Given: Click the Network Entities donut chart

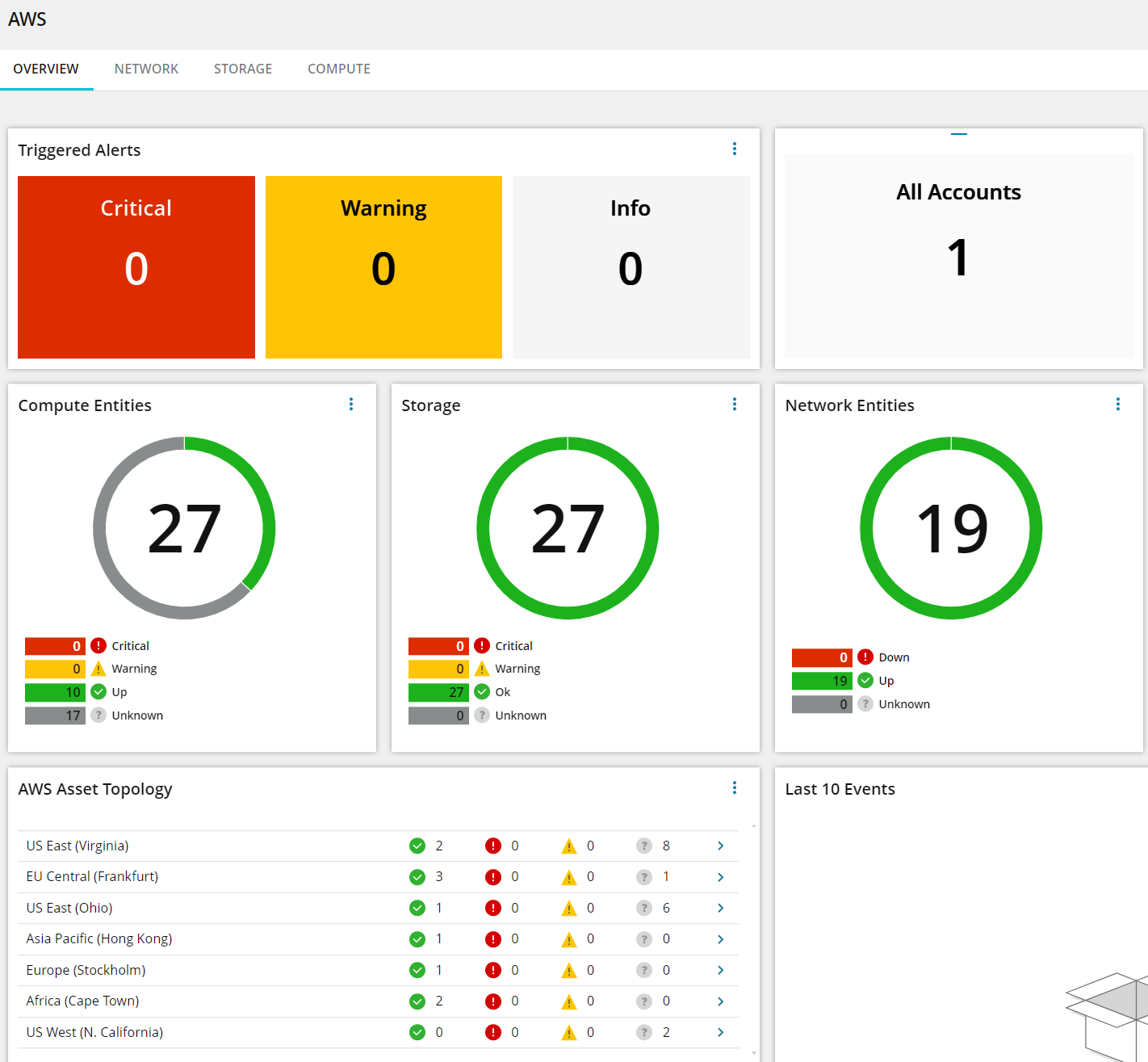Looking at the screenshot, I should (x=951, y=528).
